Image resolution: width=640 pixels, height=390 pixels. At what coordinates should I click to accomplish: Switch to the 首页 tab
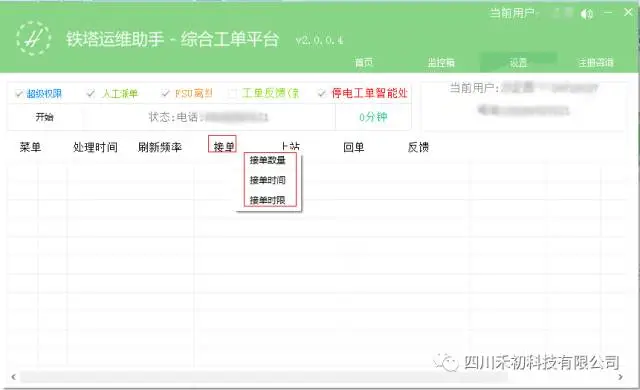coord(364,62)
